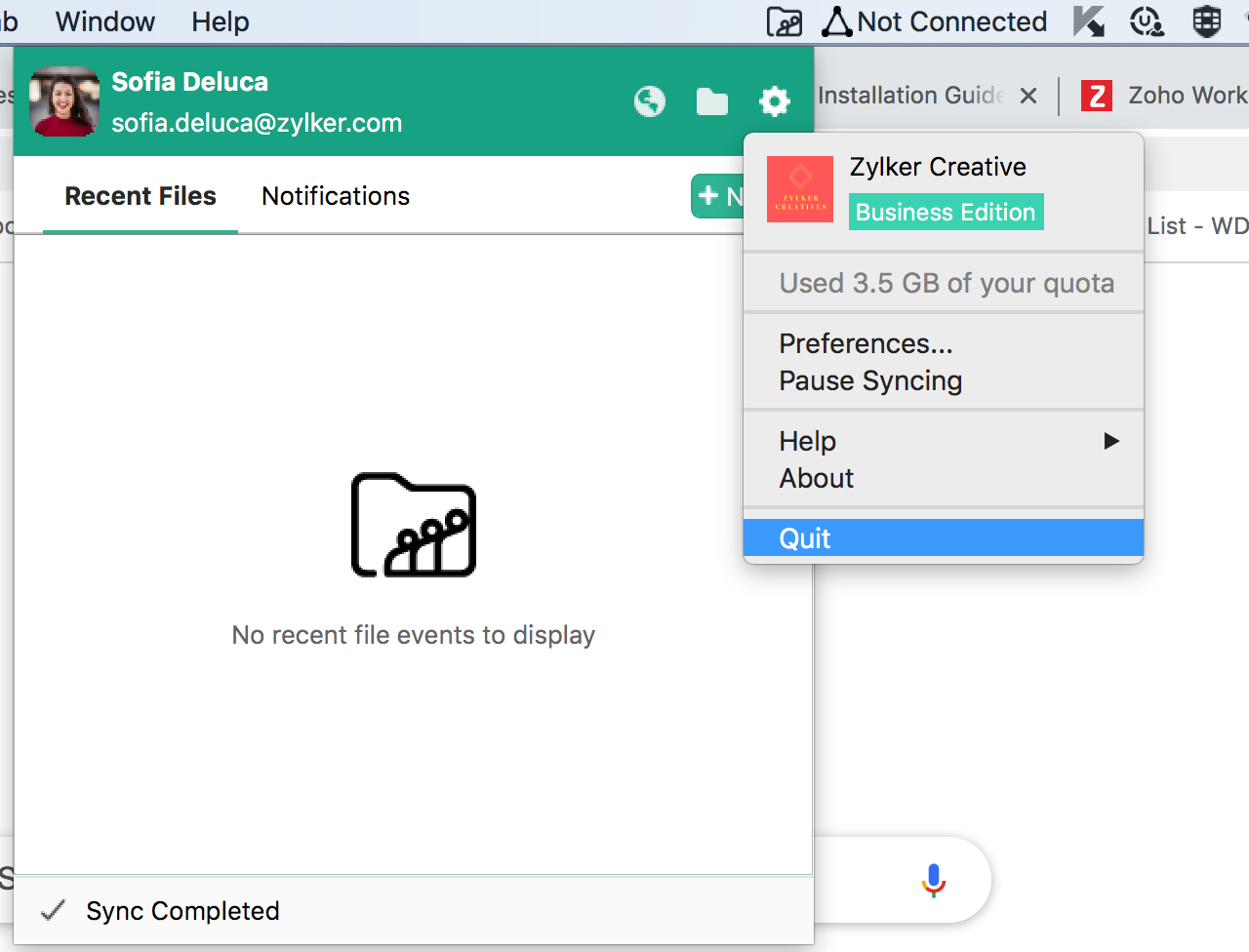Click the WorkDrive icon in menu bar

(x=784, y=21)
